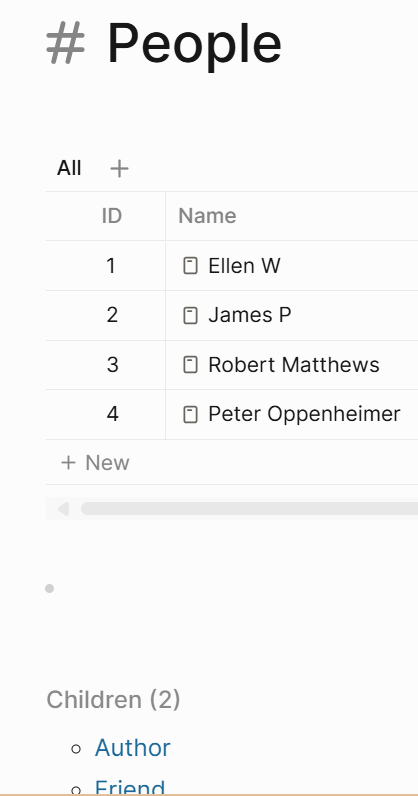This screenshot has height=796, width=418.
Task: Click the hash icon before People title
Action: 66,44
